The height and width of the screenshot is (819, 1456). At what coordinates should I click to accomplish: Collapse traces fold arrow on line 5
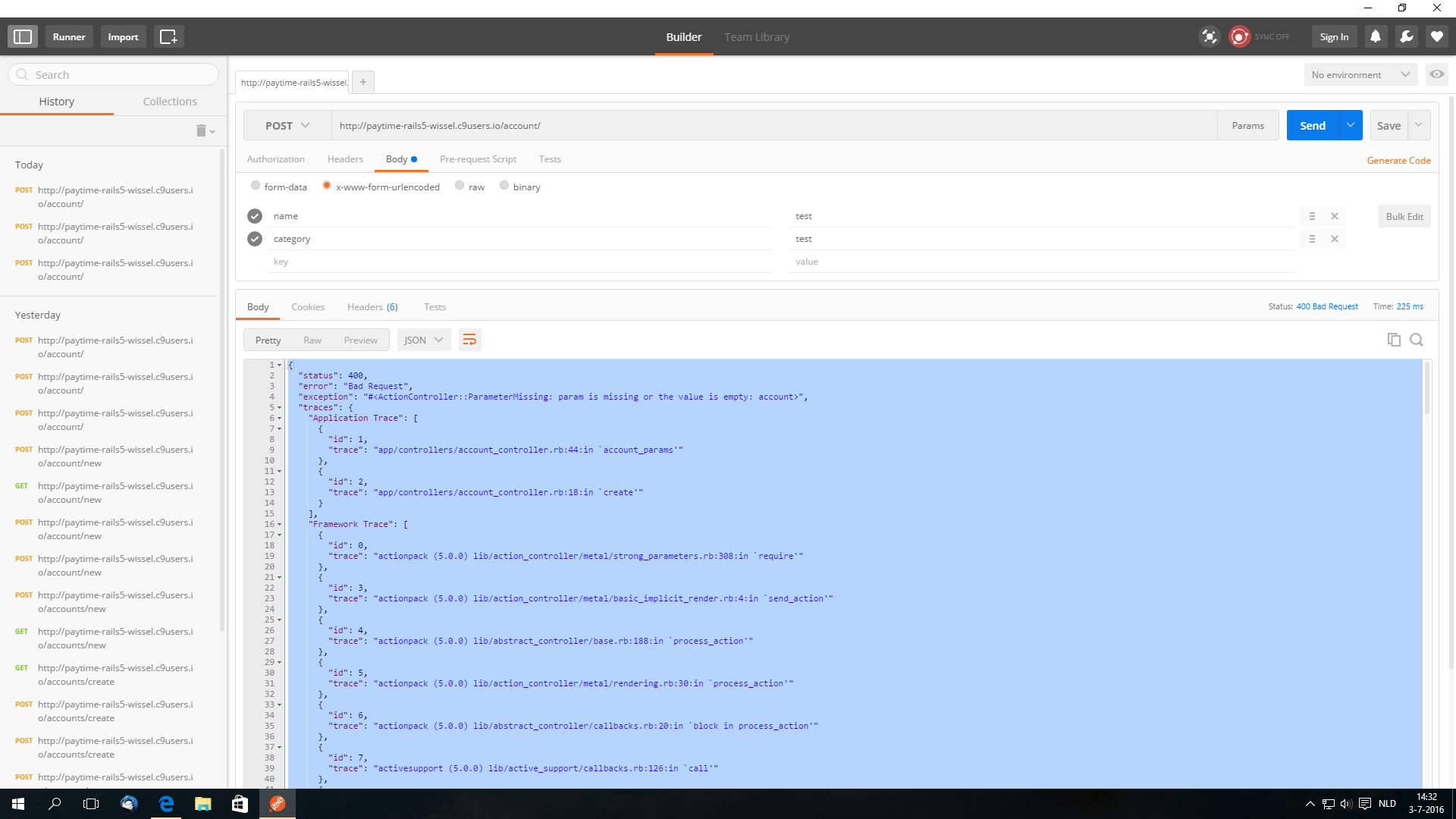click(x=279, y=408)
